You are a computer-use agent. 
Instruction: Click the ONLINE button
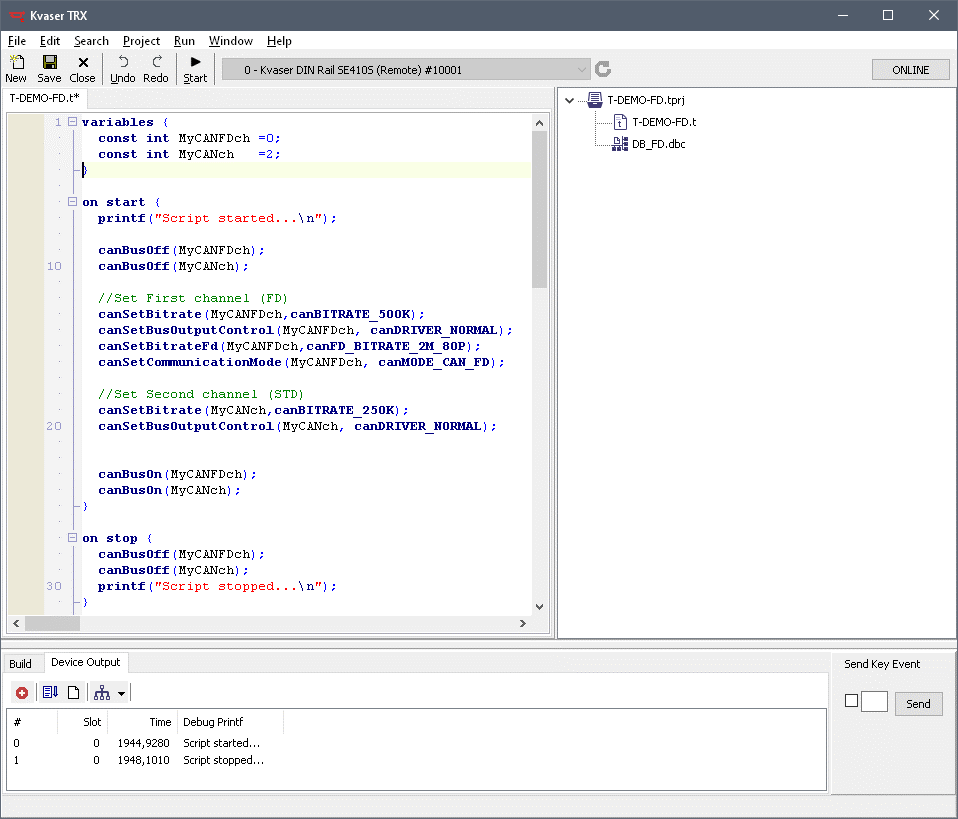coord(910,70)
